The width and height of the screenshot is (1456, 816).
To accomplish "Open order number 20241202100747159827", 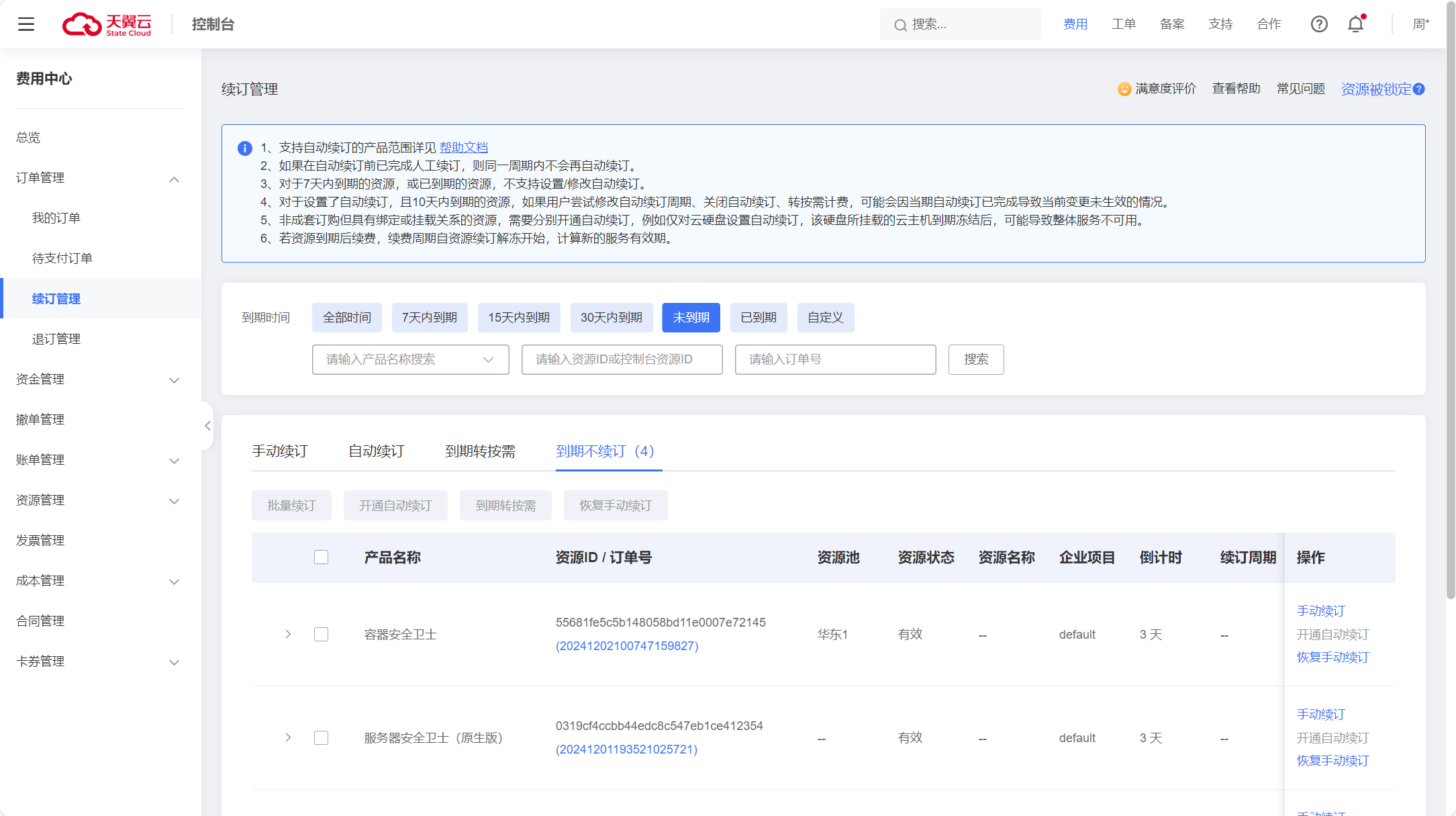I will tap(627, 645).
